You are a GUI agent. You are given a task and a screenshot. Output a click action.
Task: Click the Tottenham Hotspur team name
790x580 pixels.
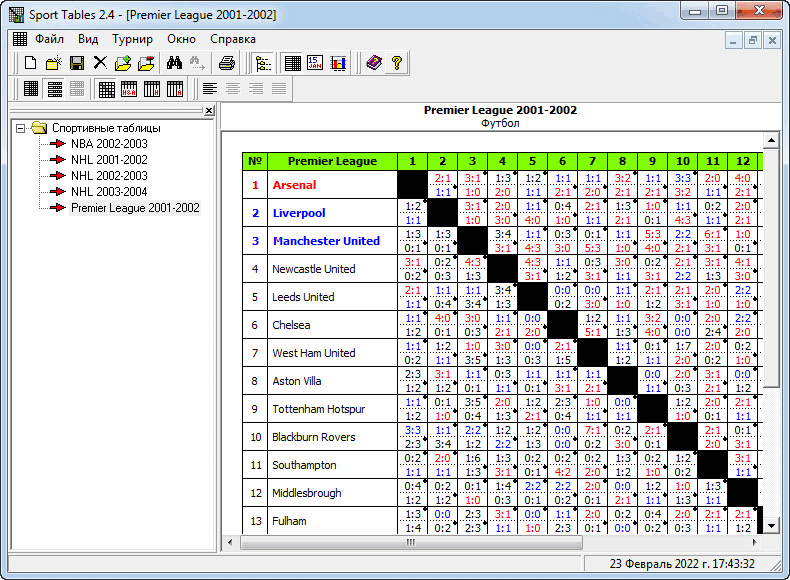pyautogui.click(x=318, y=409)
